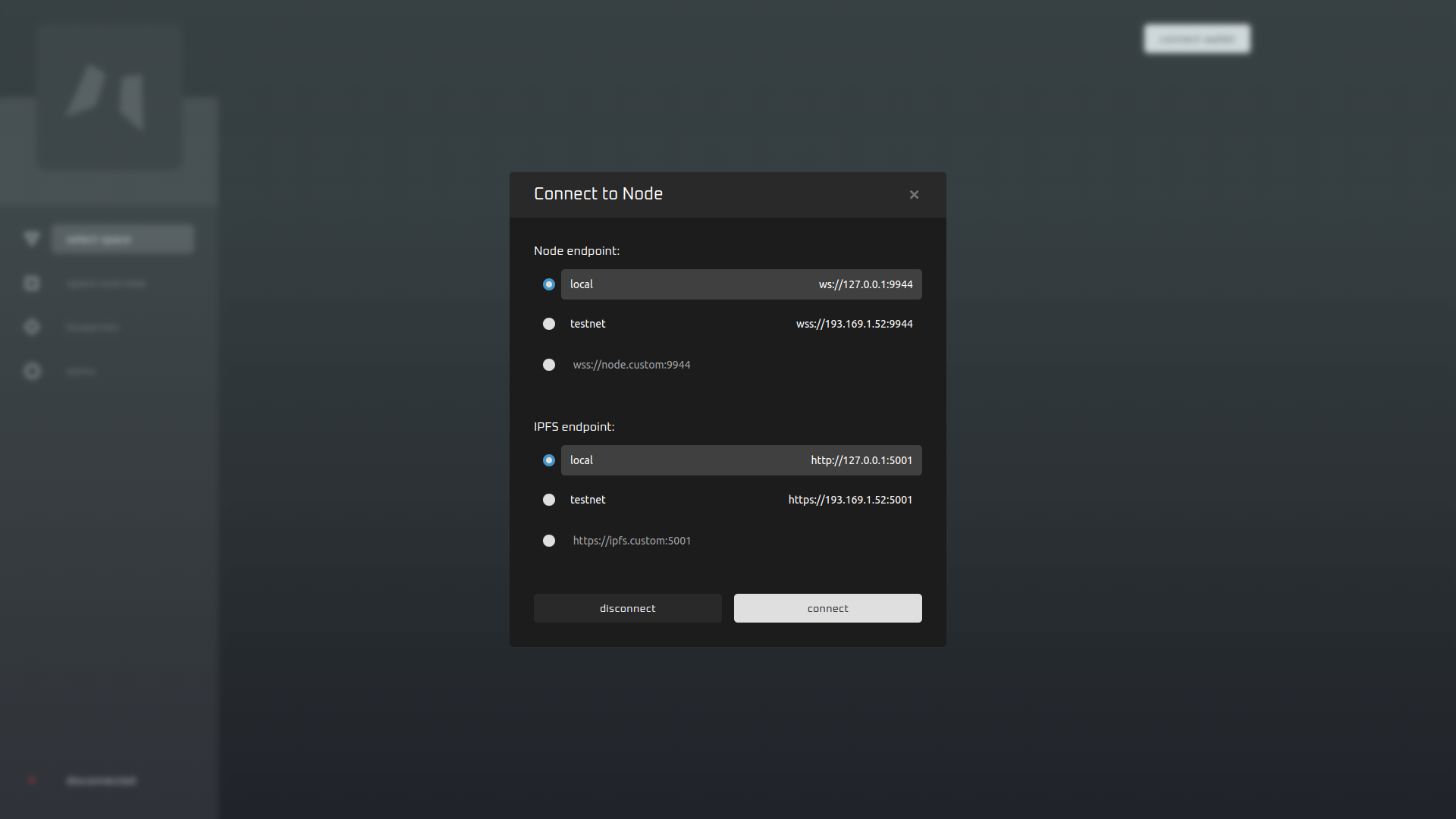Close the Connect to Node dialog
Viewport: 1456px width, 819px height.
[914, 195]
